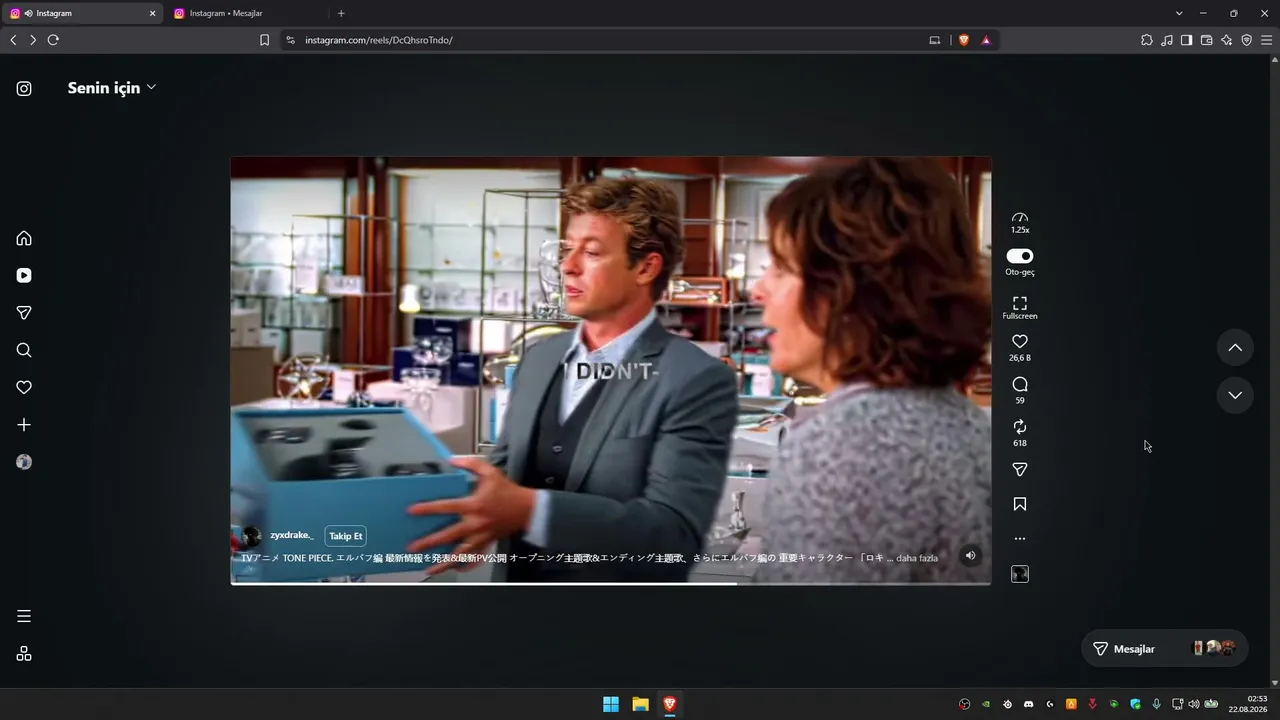Open the Meta apps switcher icon

[24, 654]
